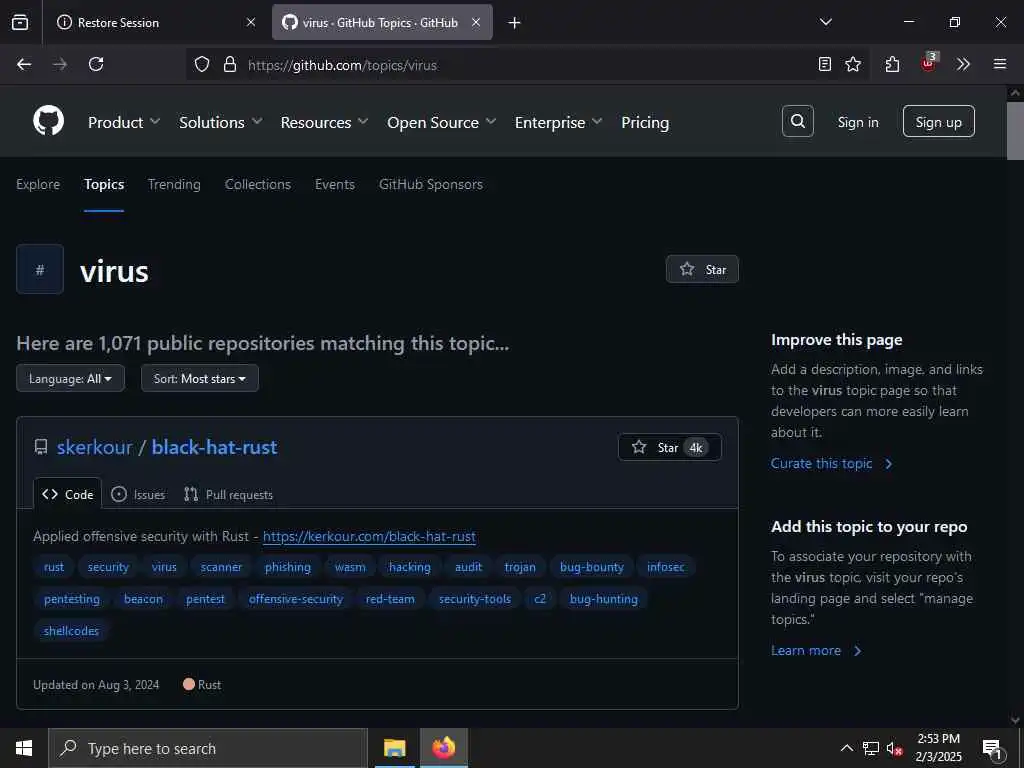The image size is (1024, 768).
Task: Click Curate this topic link
Action: pyautogui.click(x=831, y=463)
